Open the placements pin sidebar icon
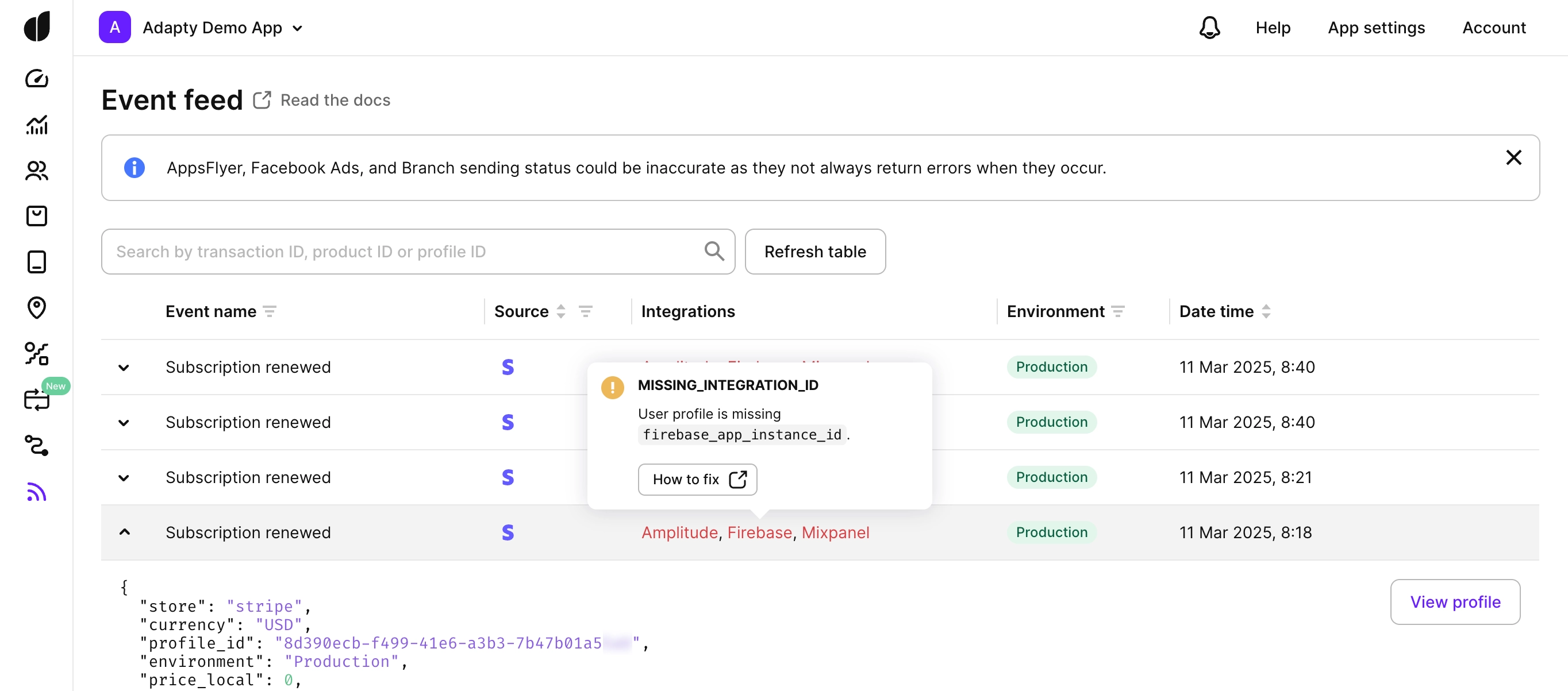Viewport: 1568px width, 691px height. [x=37, y=307]
